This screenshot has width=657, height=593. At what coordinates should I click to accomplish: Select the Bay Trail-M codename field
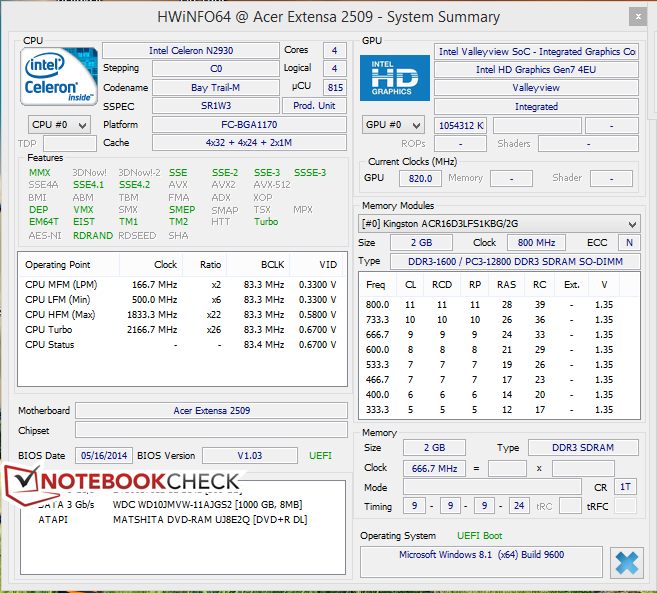pyautogui.click(x=215, y=88)
